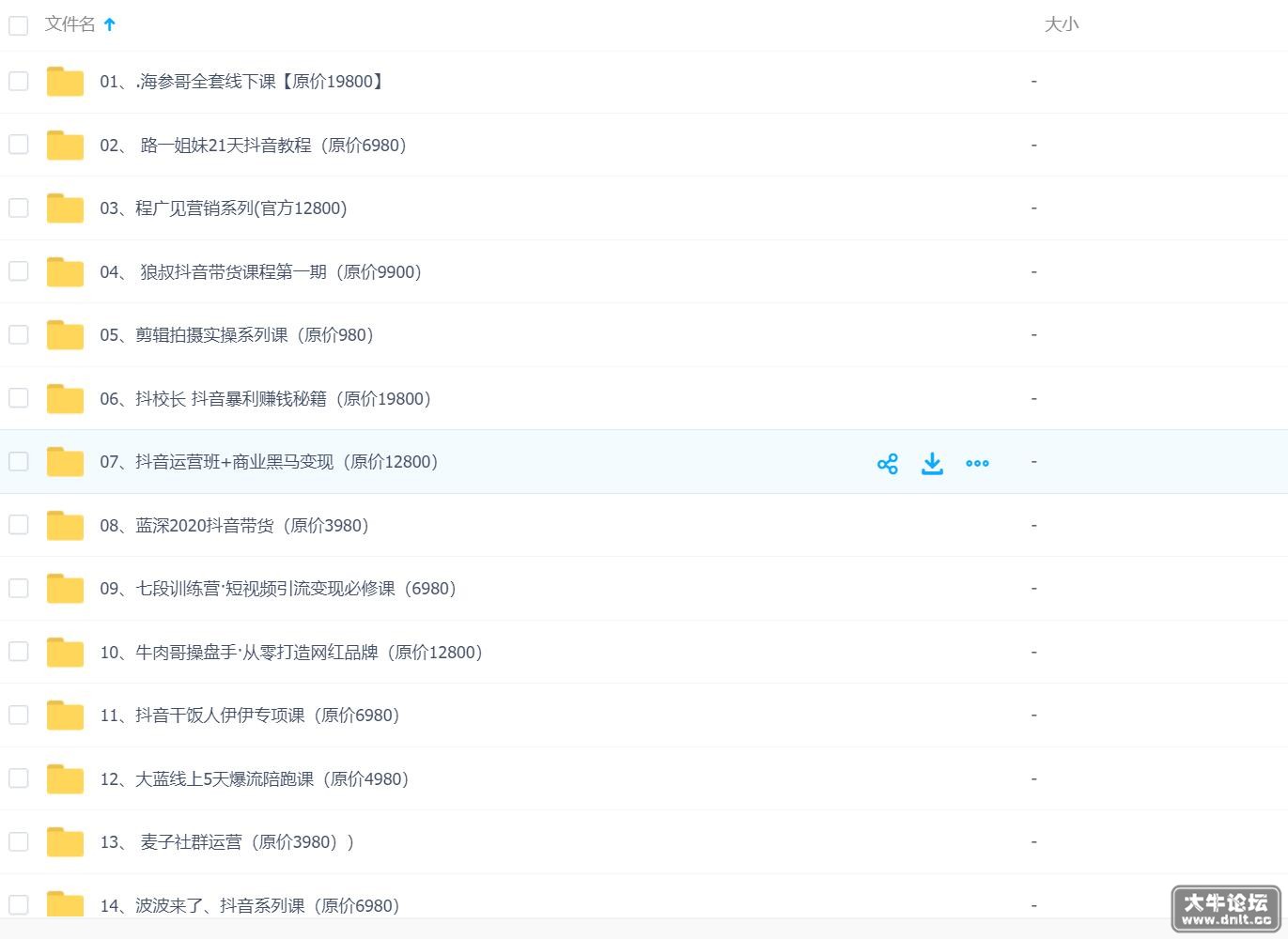Click folder icon for 01、.海参哥全套线下课

point(65,82)
